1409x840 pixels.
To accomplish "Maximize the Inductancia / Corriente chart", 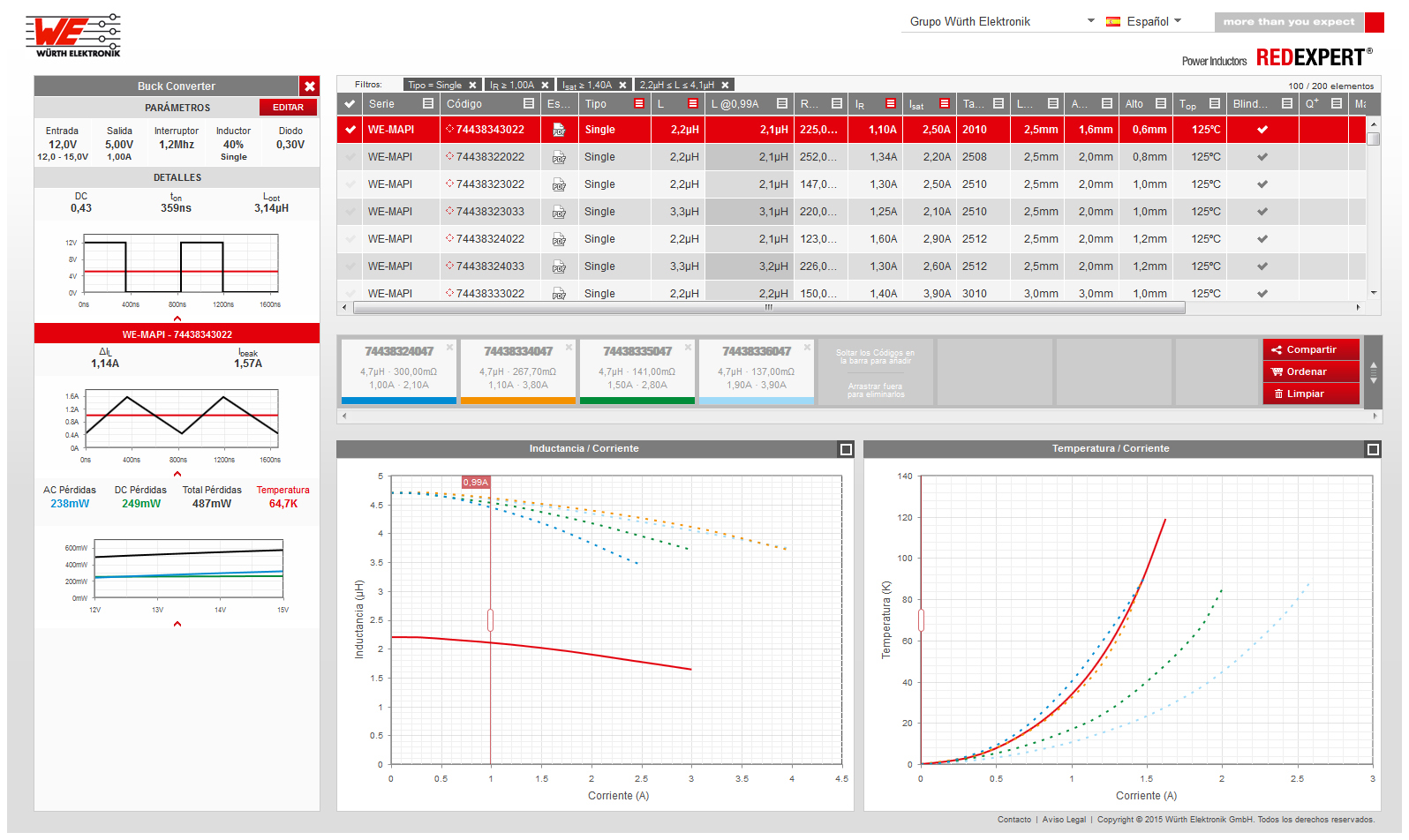I will [x=846, y=450].
